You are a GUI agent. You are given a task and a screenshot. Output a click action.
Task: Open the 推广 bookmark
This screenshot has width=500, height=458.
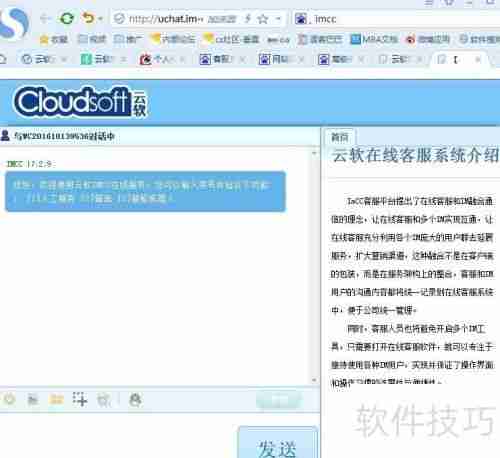click(x=128, y=39)
